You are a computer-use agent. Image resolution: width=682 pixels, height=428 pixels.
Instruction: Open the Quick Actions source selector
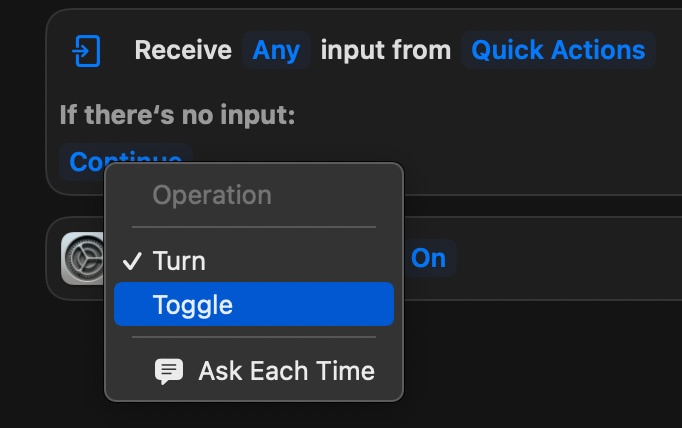pyautogui.click(x=558, y=50)
